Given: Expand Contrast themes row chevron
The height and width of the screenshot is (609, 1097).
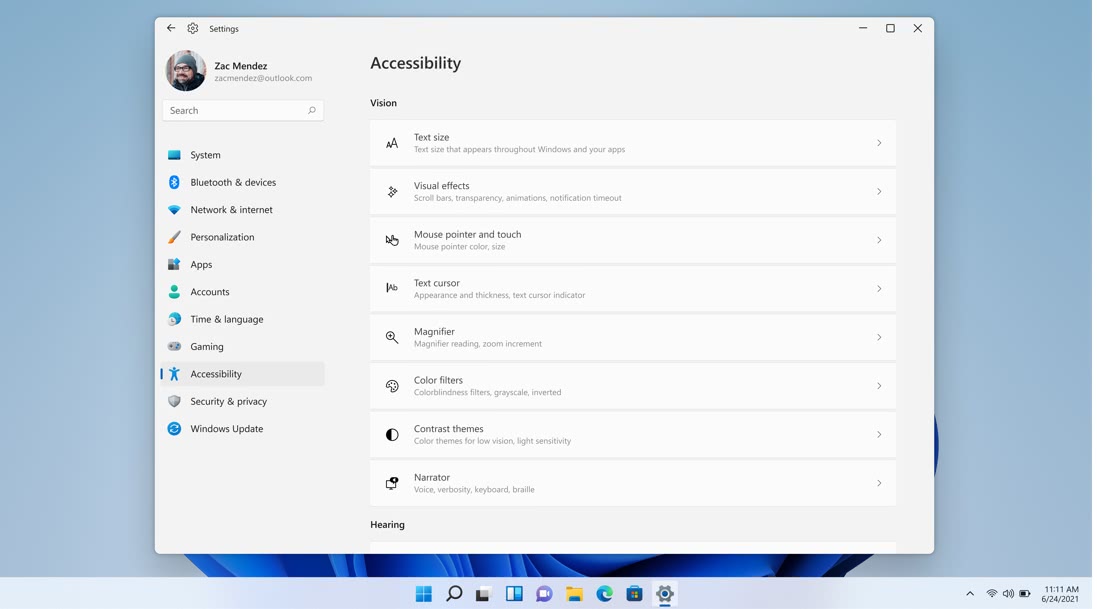Looking at the screenshot, I should click(879, 435).
